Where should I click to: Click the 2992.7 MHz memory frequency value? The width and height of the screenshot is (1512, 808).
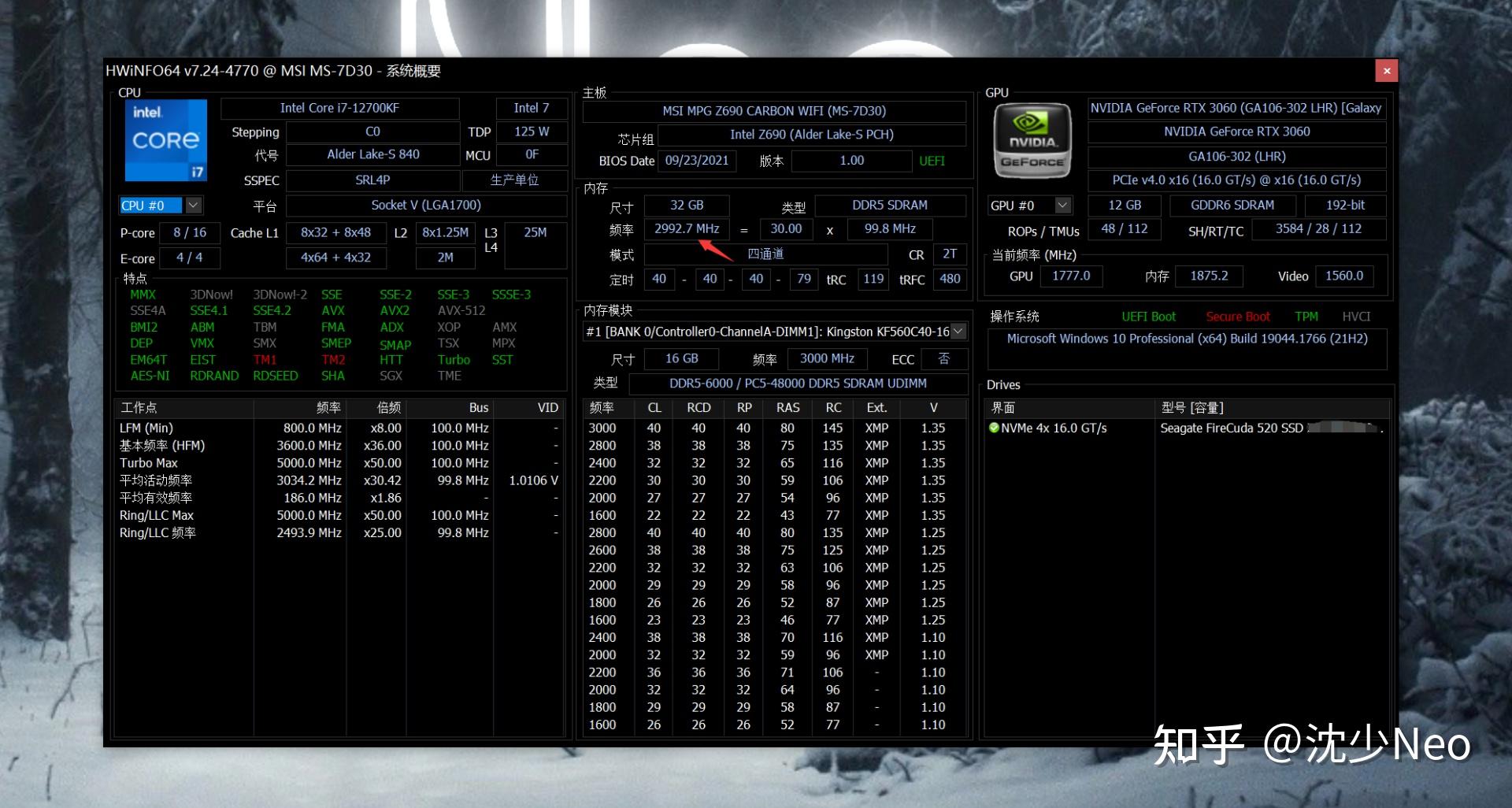[687, 228]
